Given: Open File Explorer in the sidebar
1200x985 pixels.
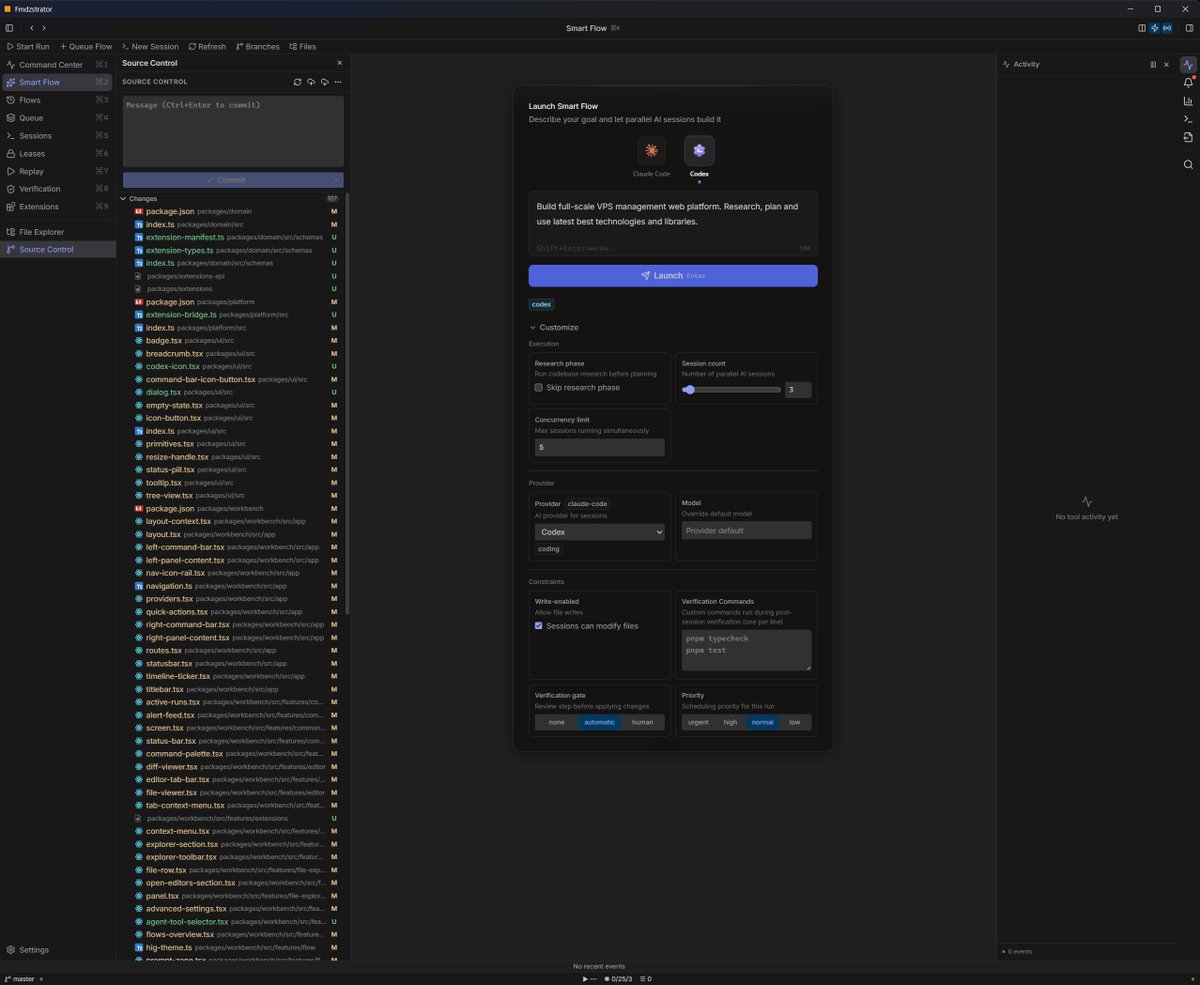Looking at the screenshot, I should coord(56,232).
